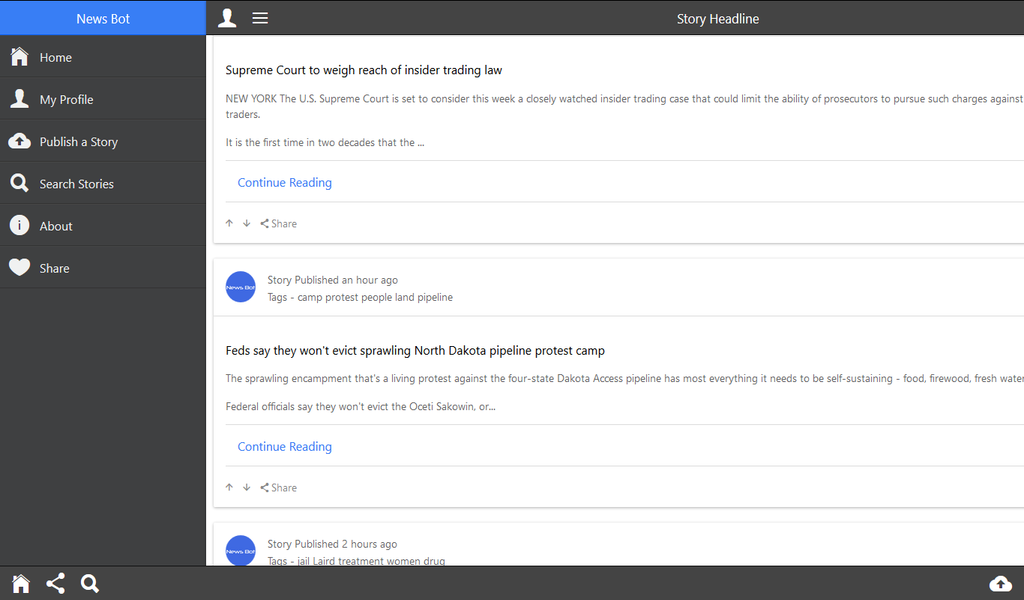Open the hamburger menu next to the avatar
1024x600 pixels.
[x=260, y=17]
